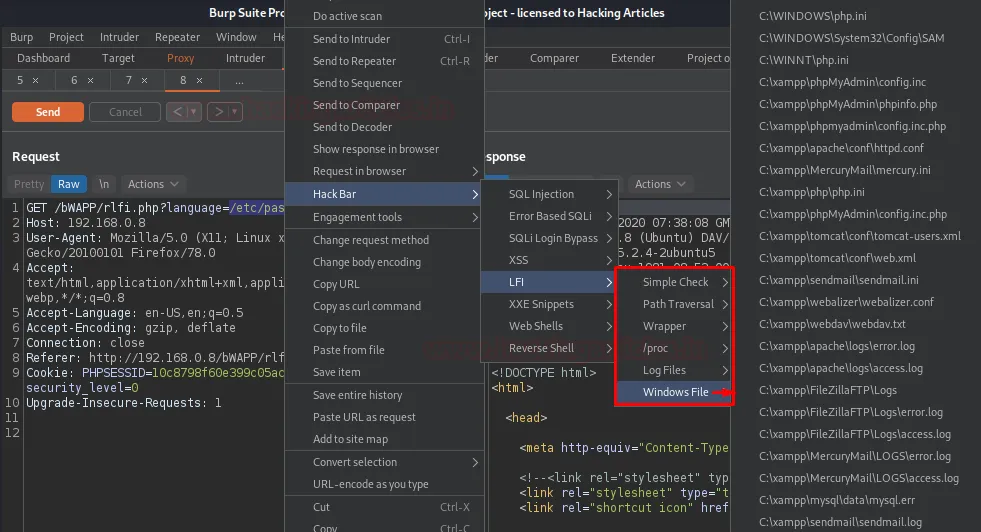Choose Send to Sequencer

pos(384,83)
